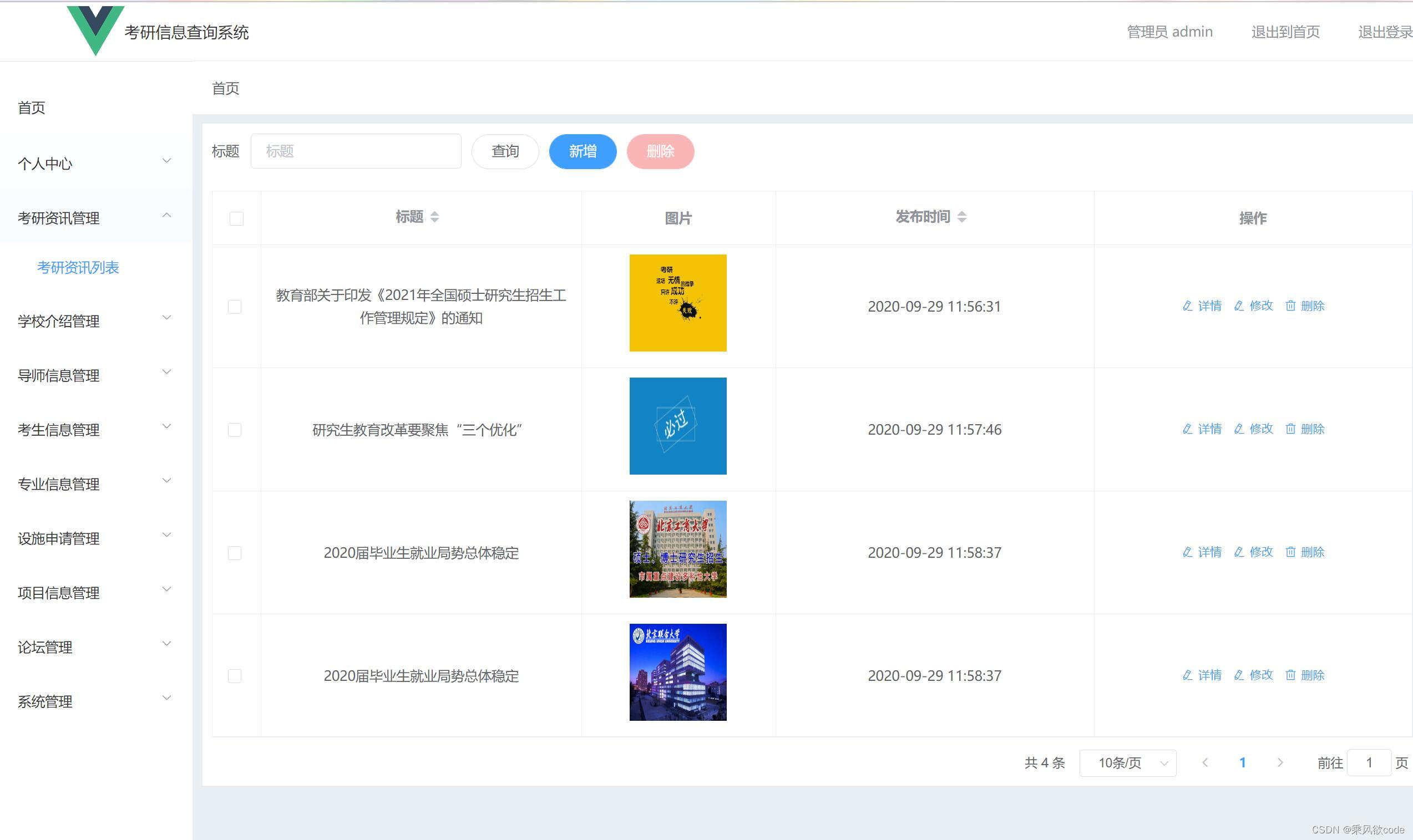Image resolution: width=1413 pixels, height=840 pixels.
Task: Check the checkbox for the 研究生教育改革 row
Action: [235, 429]
